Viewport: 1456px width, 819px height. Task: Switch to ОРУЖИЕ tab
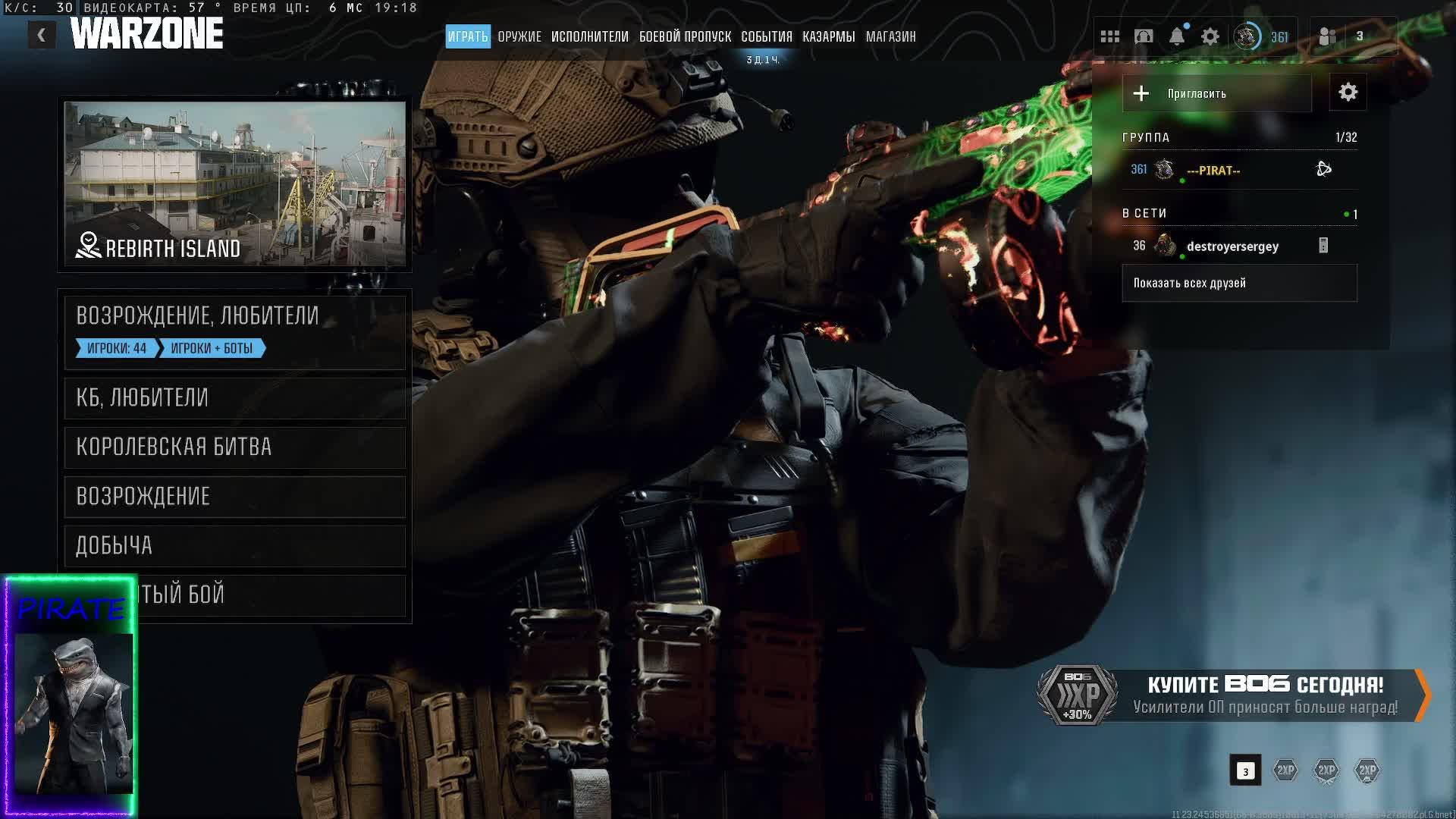click(519, 36)
